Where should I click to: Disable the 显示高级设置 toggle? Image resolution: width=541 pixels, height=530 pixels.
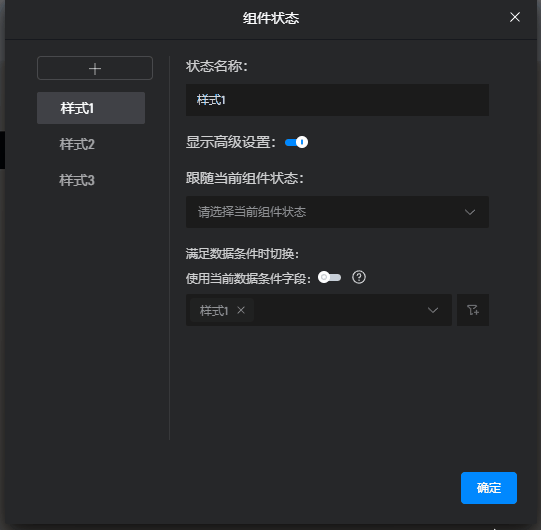[296, 142]
